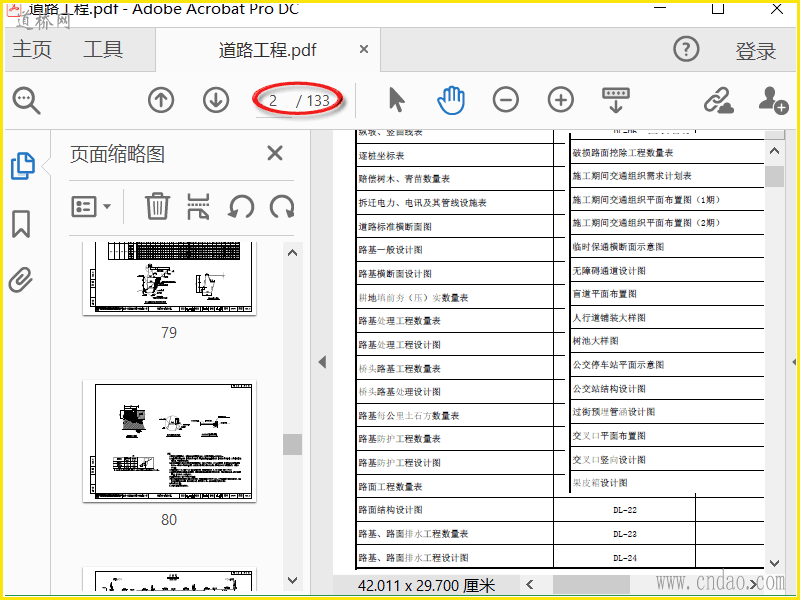Collapse the left navigation pane arrow
This screenshot has width=800, height=600.
coord(322,362)
